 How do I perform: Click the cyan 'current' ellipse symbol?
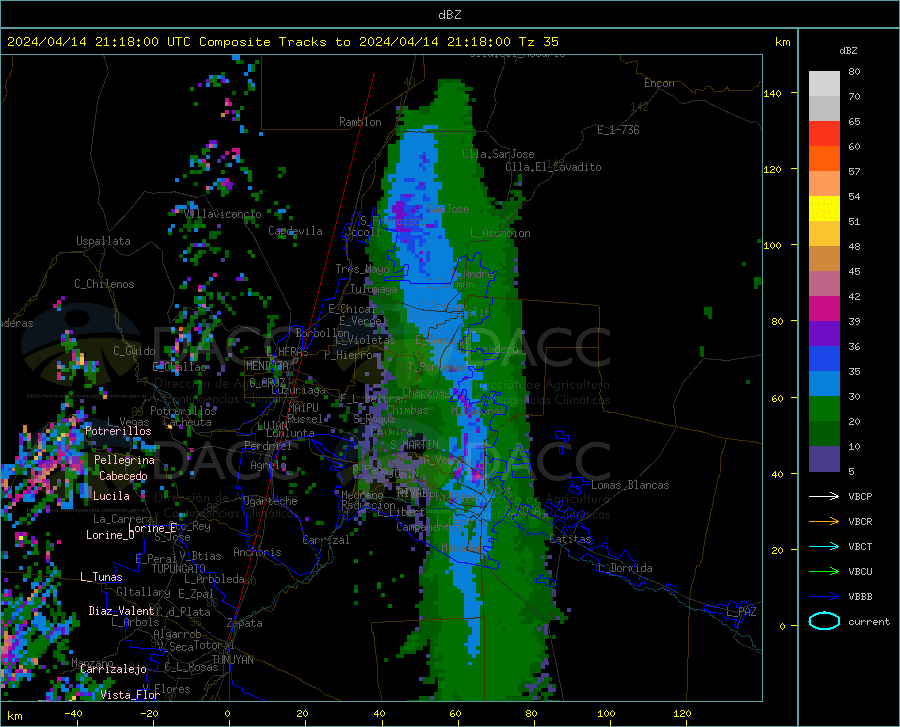point(824,621)
